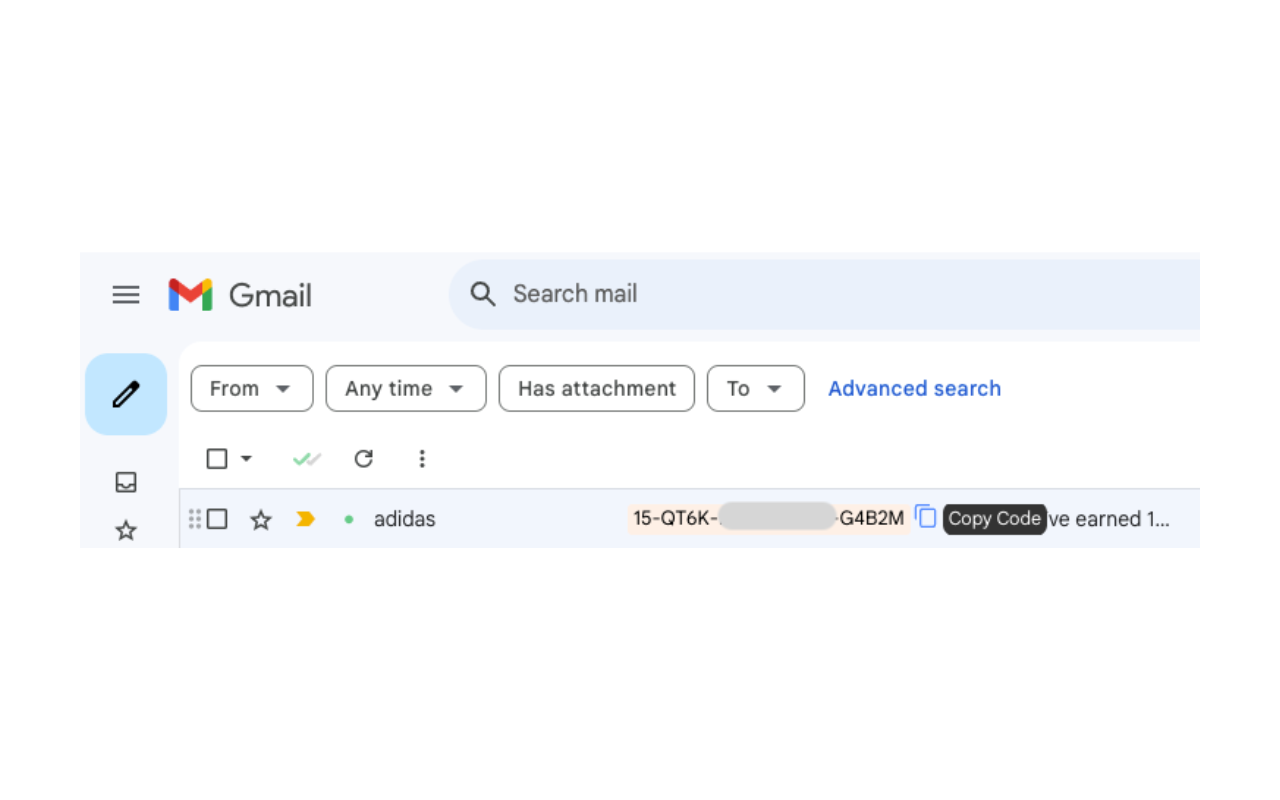Screen dimensions: 1280x800
Task: Open the To filter dropdown
Action: pos(755,389)
